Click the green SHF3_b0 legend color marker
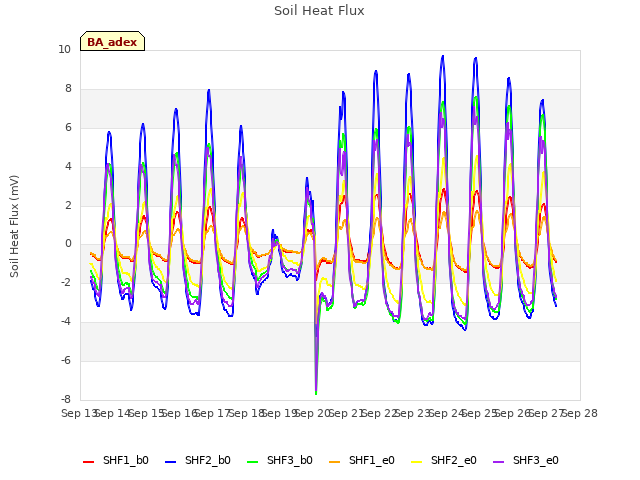The height and width of the screenshot is (480, 640). (x=253, y=462)
